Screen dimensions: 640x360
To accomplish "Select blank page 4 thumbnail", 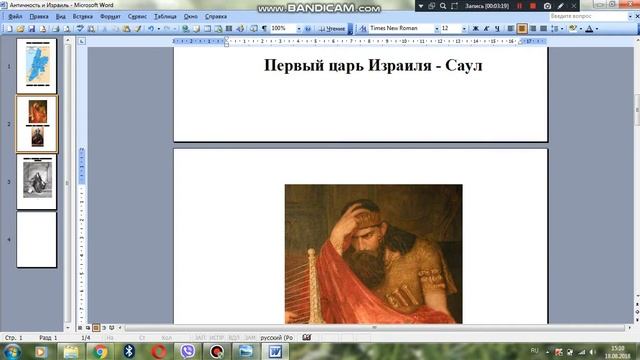I will click(37, 240).
